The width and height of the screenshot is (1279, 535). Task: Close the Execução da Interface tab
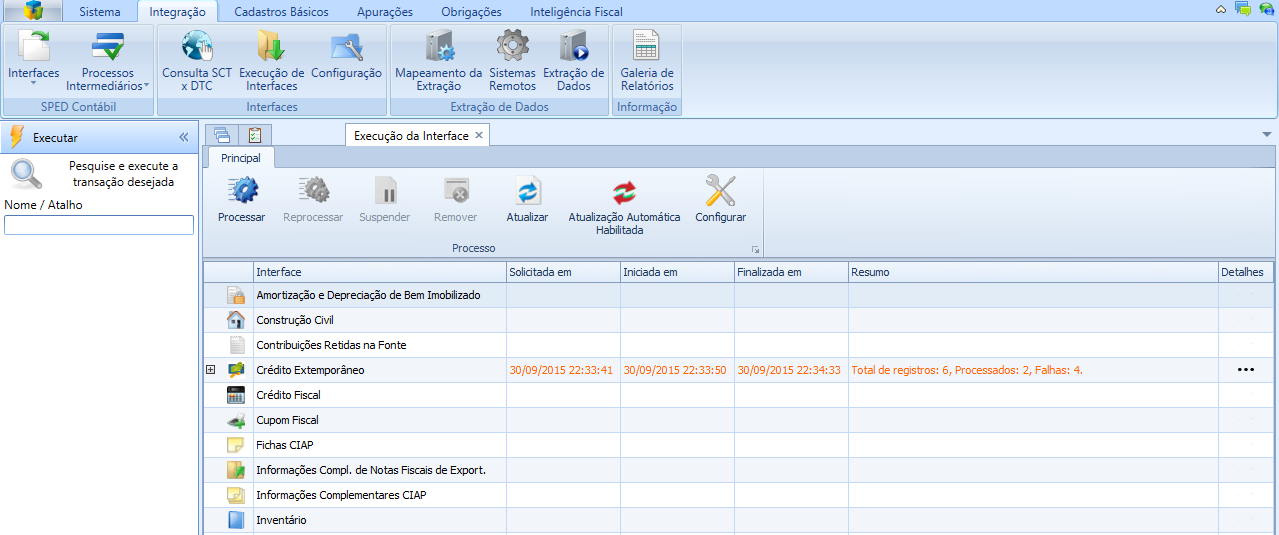coord(479,135)
